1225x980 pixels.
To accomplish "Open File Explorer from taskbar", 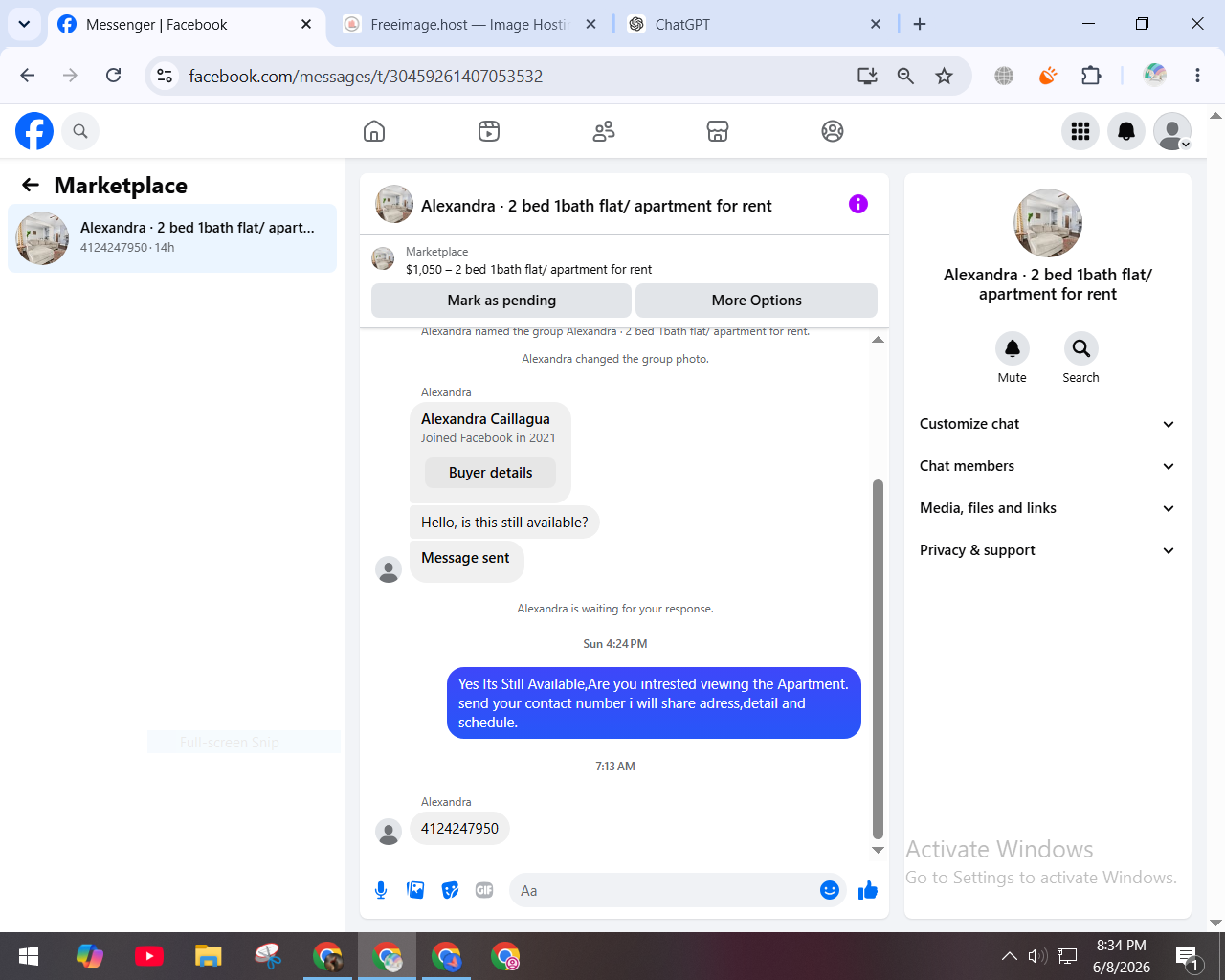I will [x=209, y=956].
